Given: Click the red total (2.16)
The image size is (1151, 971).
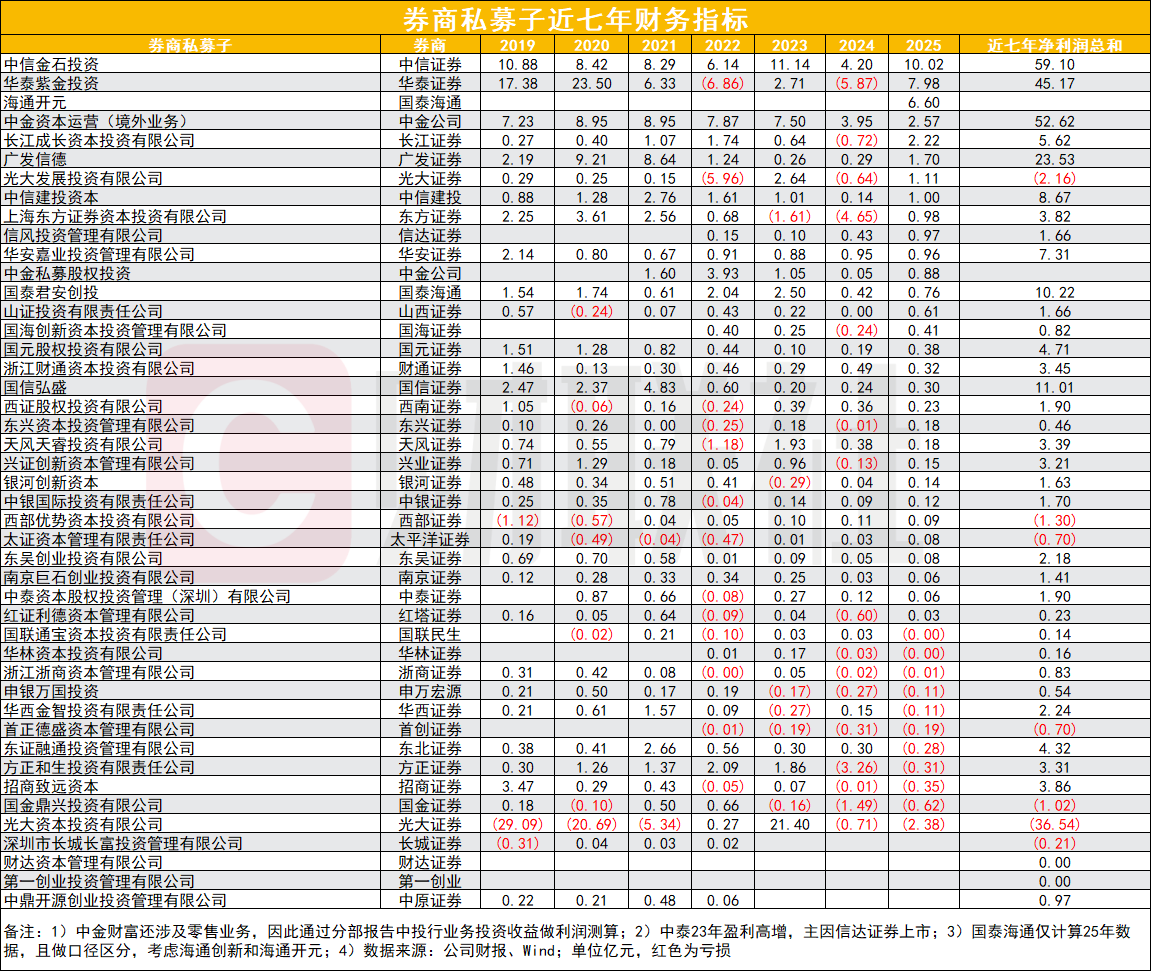Looking at the screenshot, I should click(1055, 178).
